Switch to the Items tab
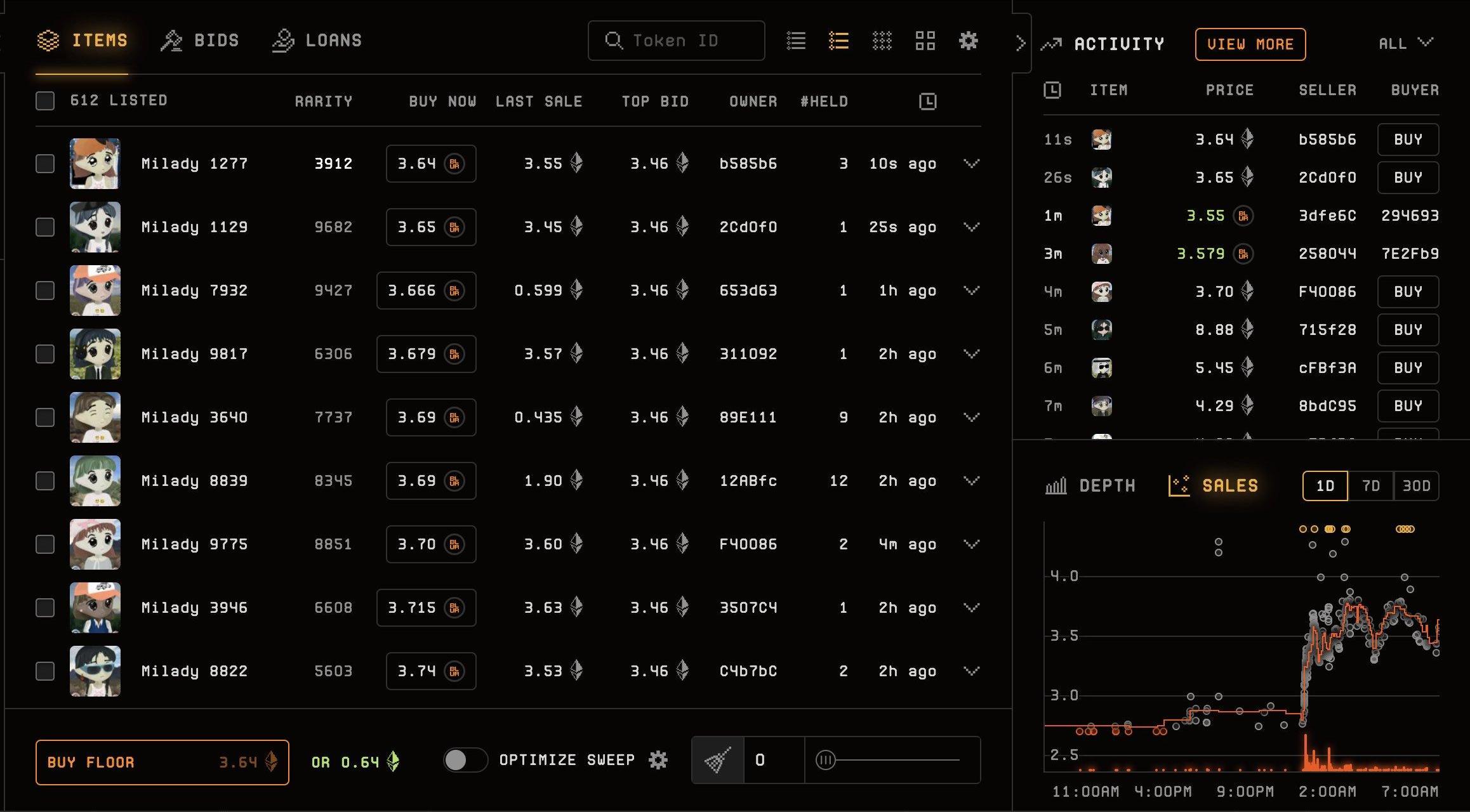This screenshot has width=1470, height=812. pos(83,41)
